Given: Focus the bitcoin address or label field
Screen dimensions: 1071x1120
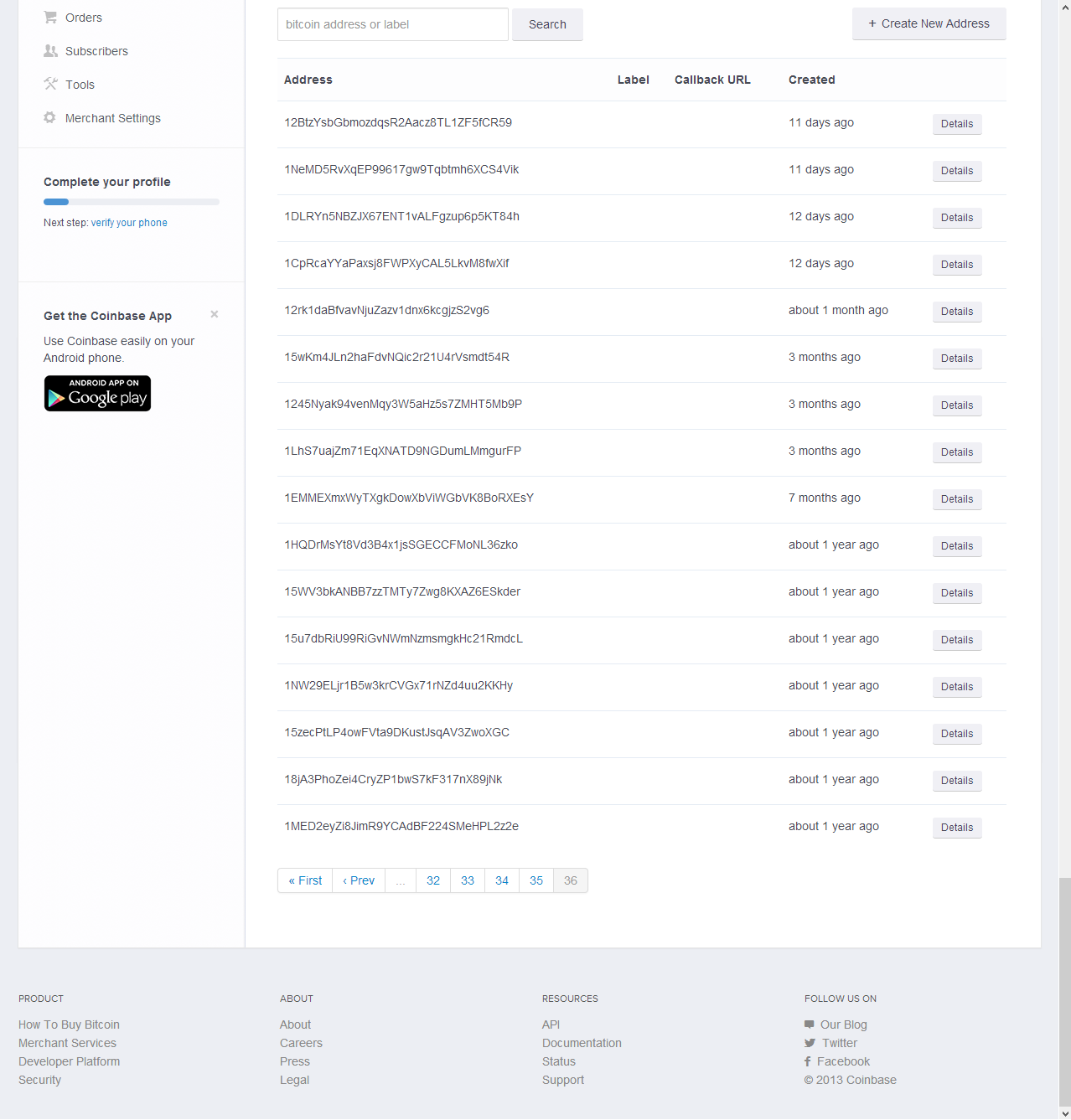Looking at the screenshot, I should 392,24.
